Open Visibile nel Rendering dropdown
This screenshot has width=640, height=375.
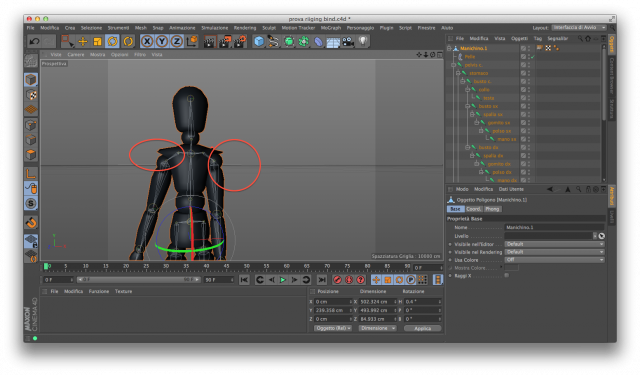tap(554, 252)
